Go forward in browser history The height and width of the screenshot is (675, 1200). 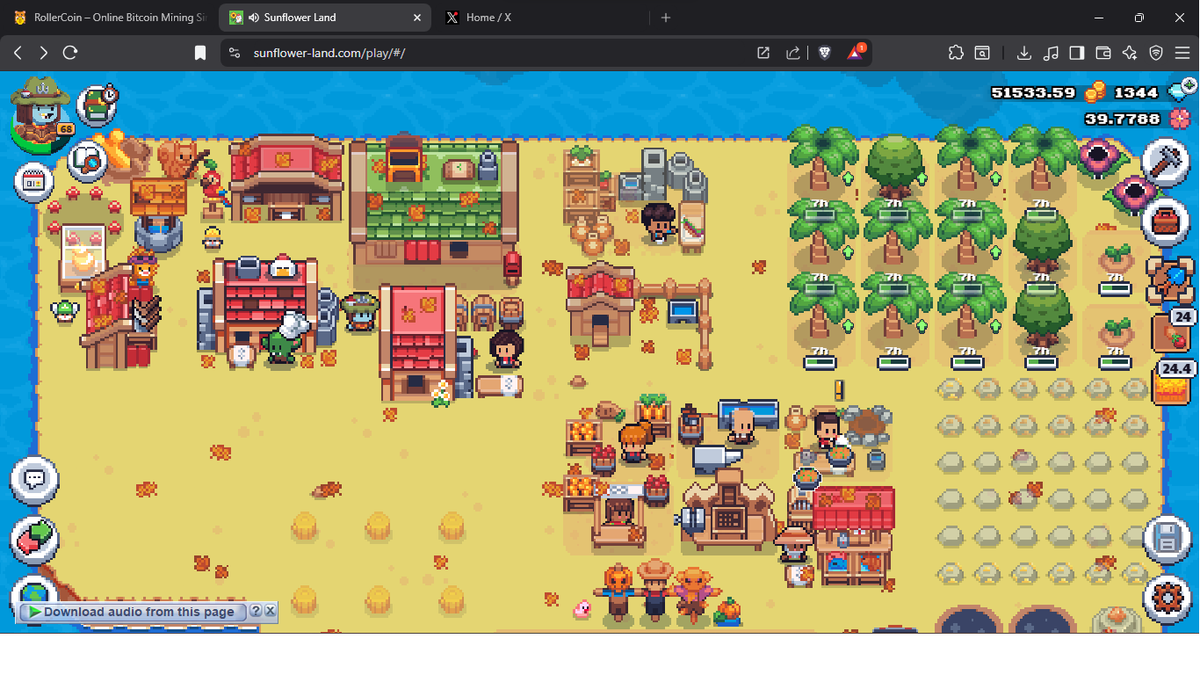[43, 53]
